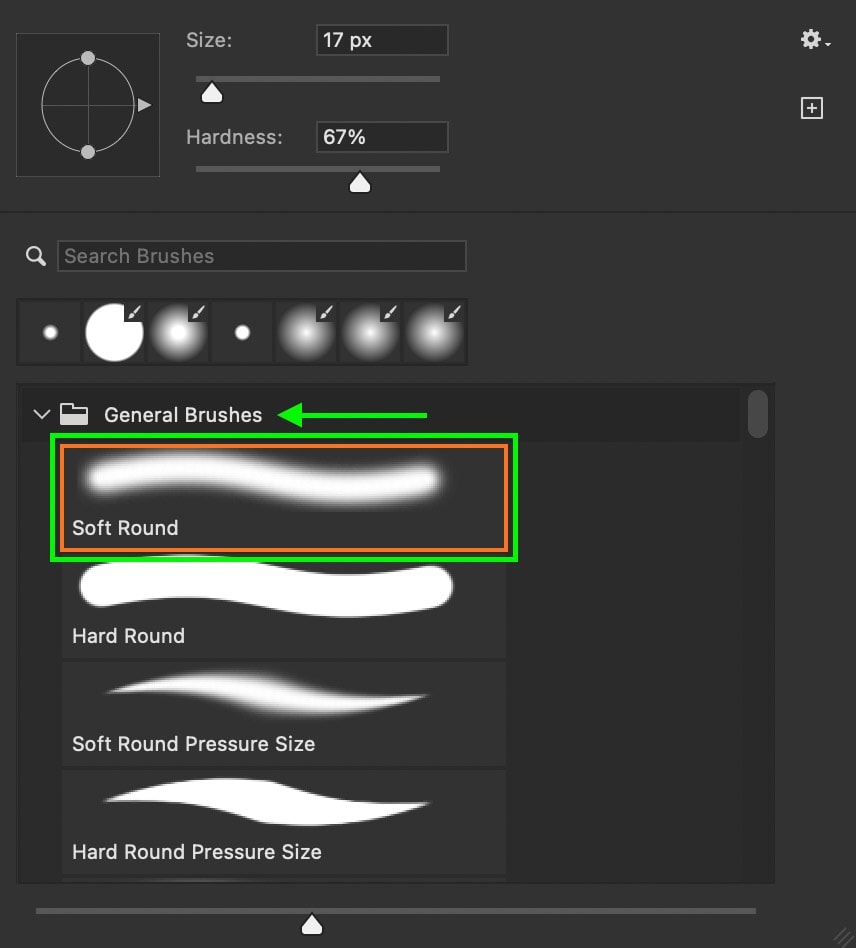Click the brush angle arrow handle
856x948 pixels.
[144, 105]
